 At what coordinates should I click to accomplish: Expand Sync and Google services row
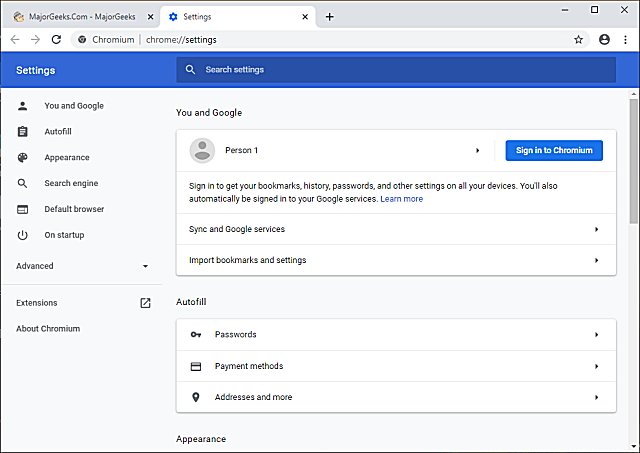click(596, 229)
